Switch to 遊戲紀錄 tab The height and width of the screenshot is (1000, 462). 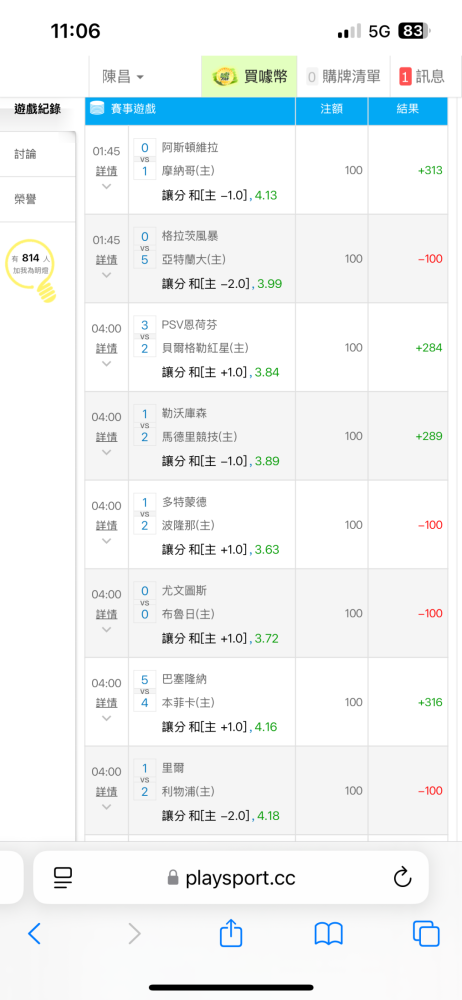tap(38, 109)
